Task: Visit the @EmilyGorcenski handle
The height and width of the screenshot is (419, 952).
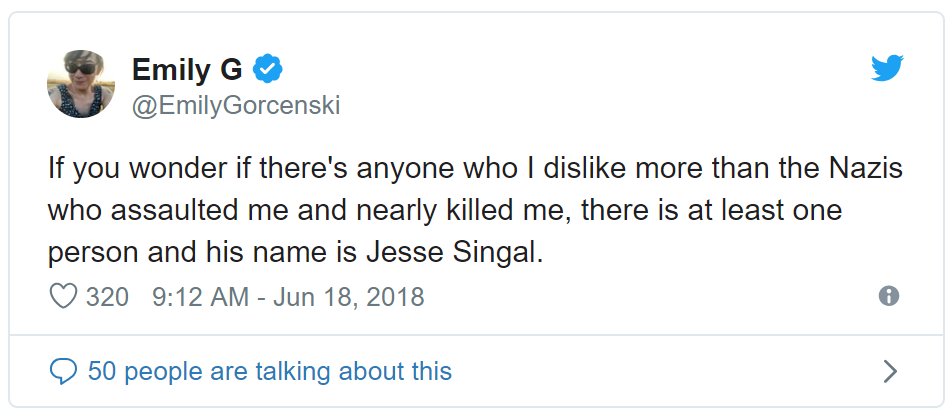Action: click(x=236, y=105)
